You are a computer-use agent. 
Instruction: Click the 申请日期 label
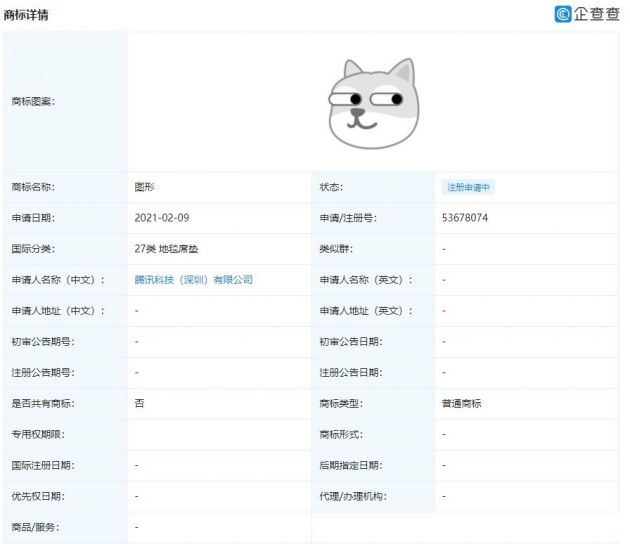[33, 218]
